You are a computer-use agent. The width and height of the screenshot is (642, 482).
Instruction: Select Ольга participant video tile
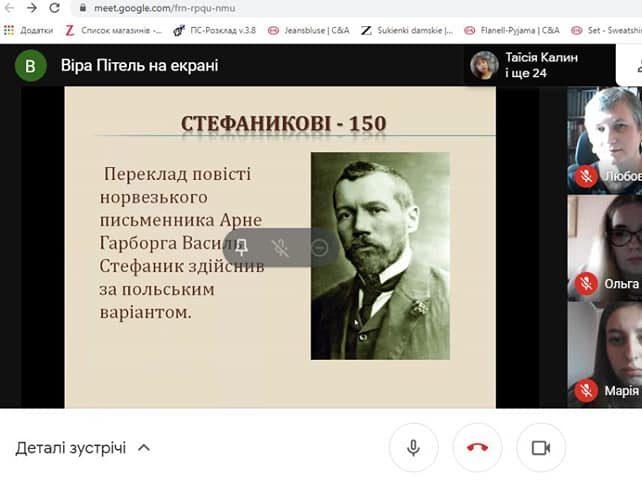[604, 248]
